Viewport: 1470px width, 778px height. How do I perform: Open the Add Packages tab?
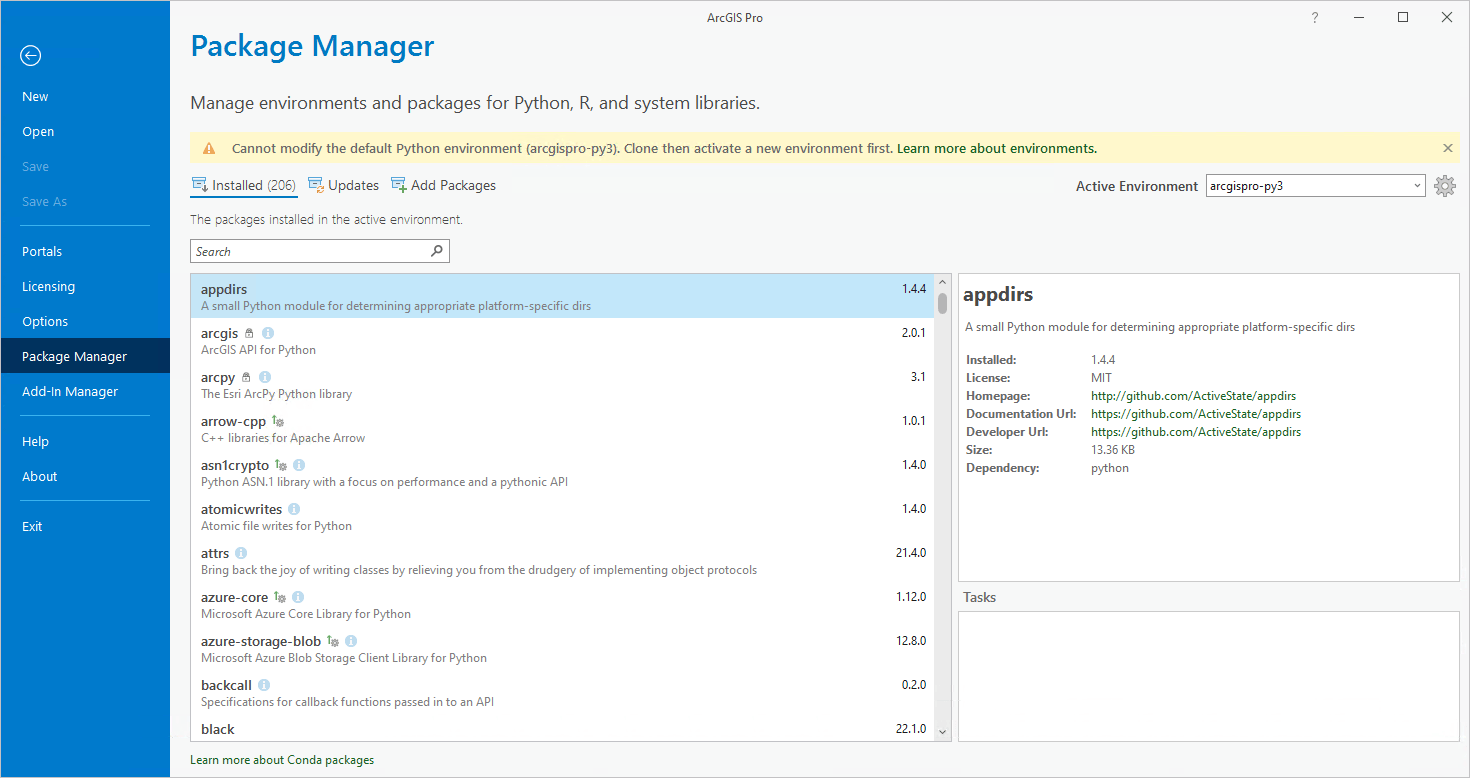coord(444,184)
